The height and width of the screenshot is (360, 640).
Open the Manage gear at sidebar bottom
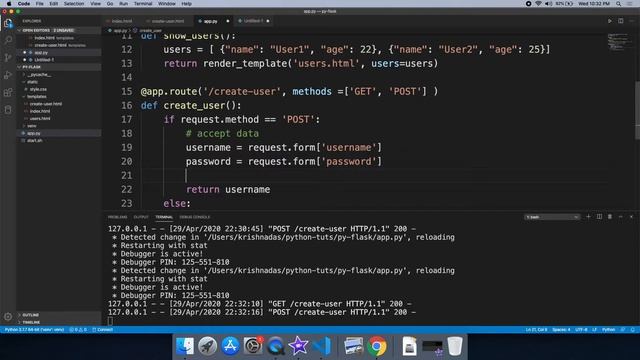pyautogui.click(x=8, y=316)
